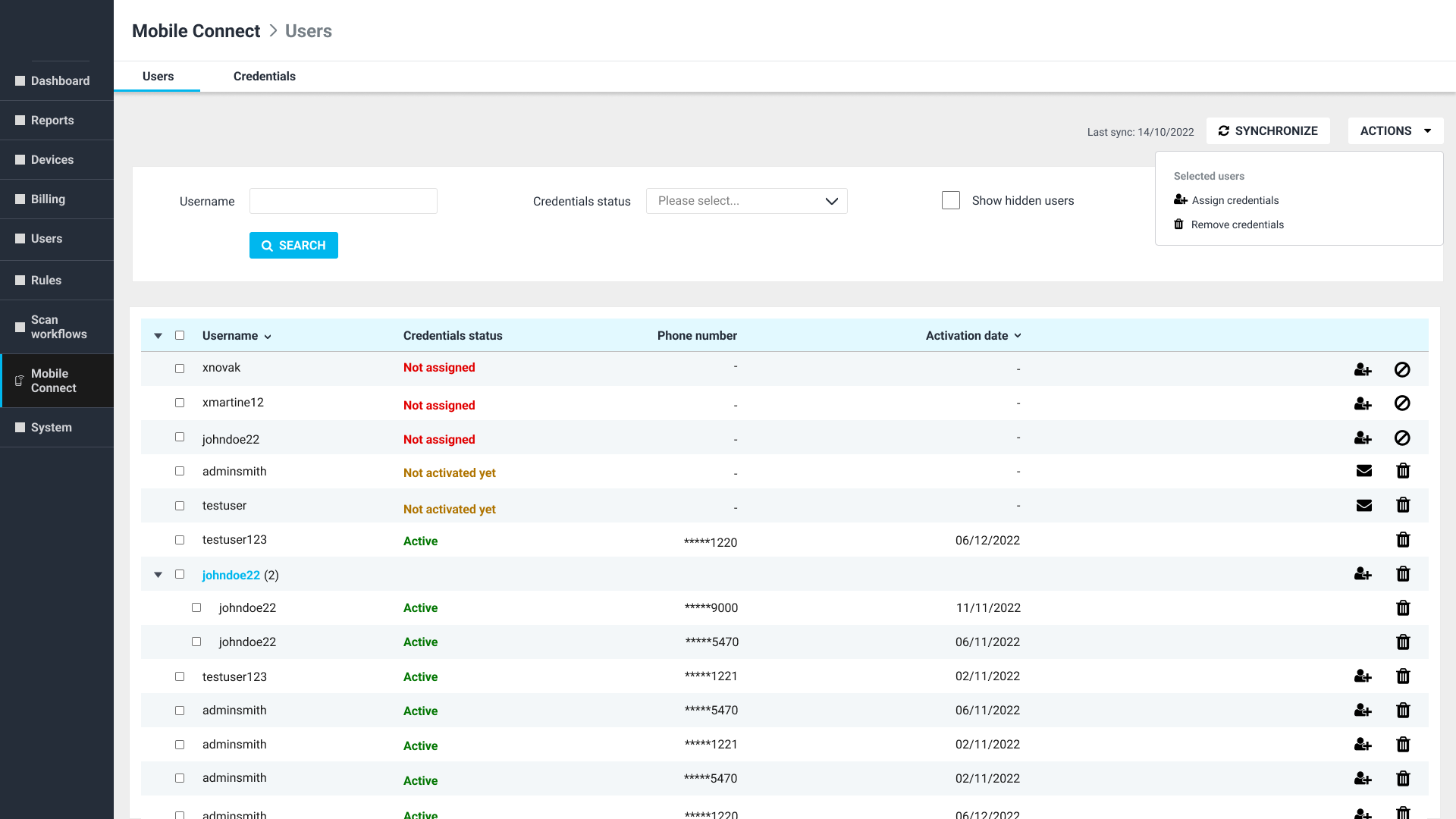Click trash icon for johndoe22 *****9000
The image size is (1456, 819).
[1403, 608]
